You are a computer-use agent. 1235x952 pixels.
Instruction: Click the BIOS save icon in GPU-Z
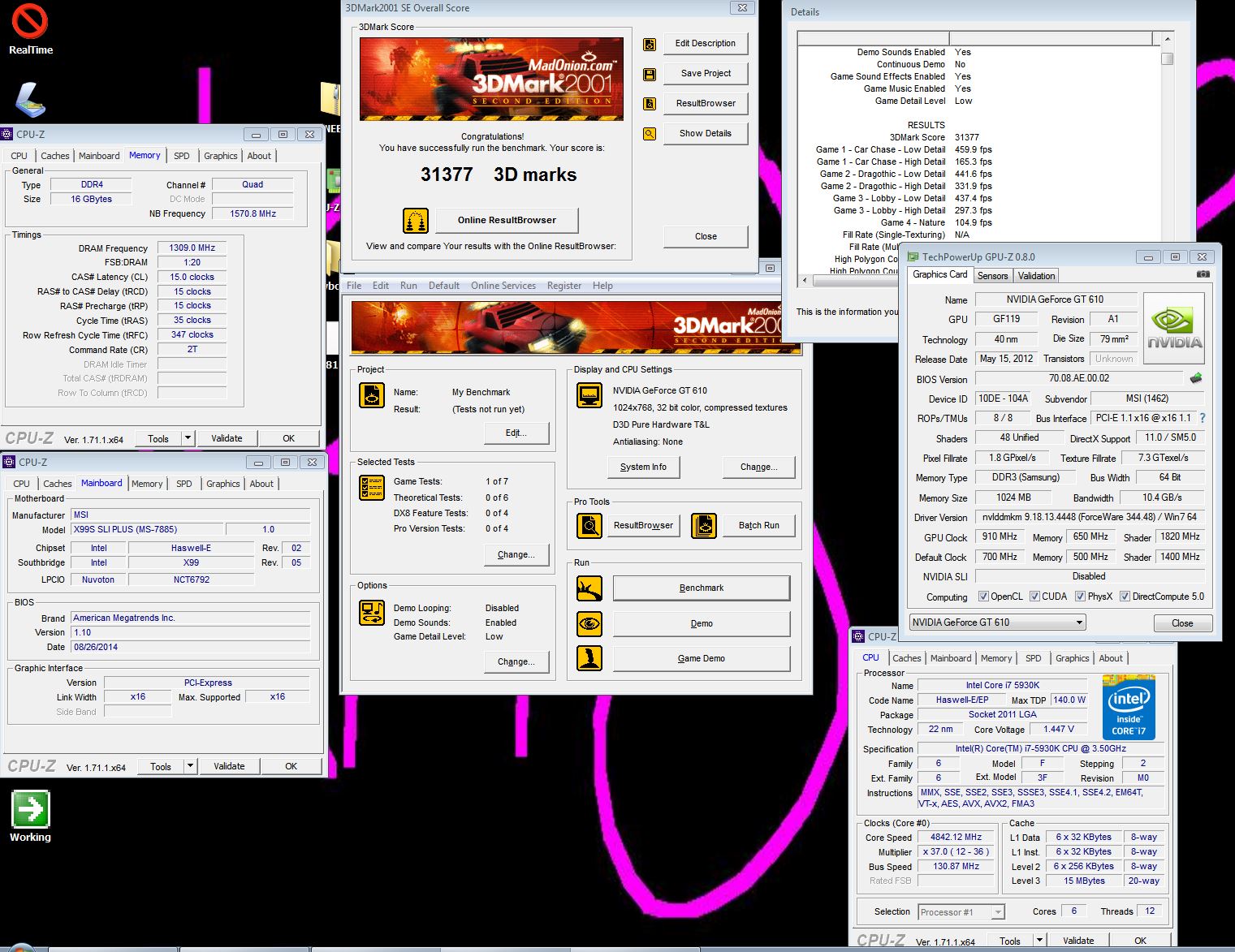click(1195, 378)
